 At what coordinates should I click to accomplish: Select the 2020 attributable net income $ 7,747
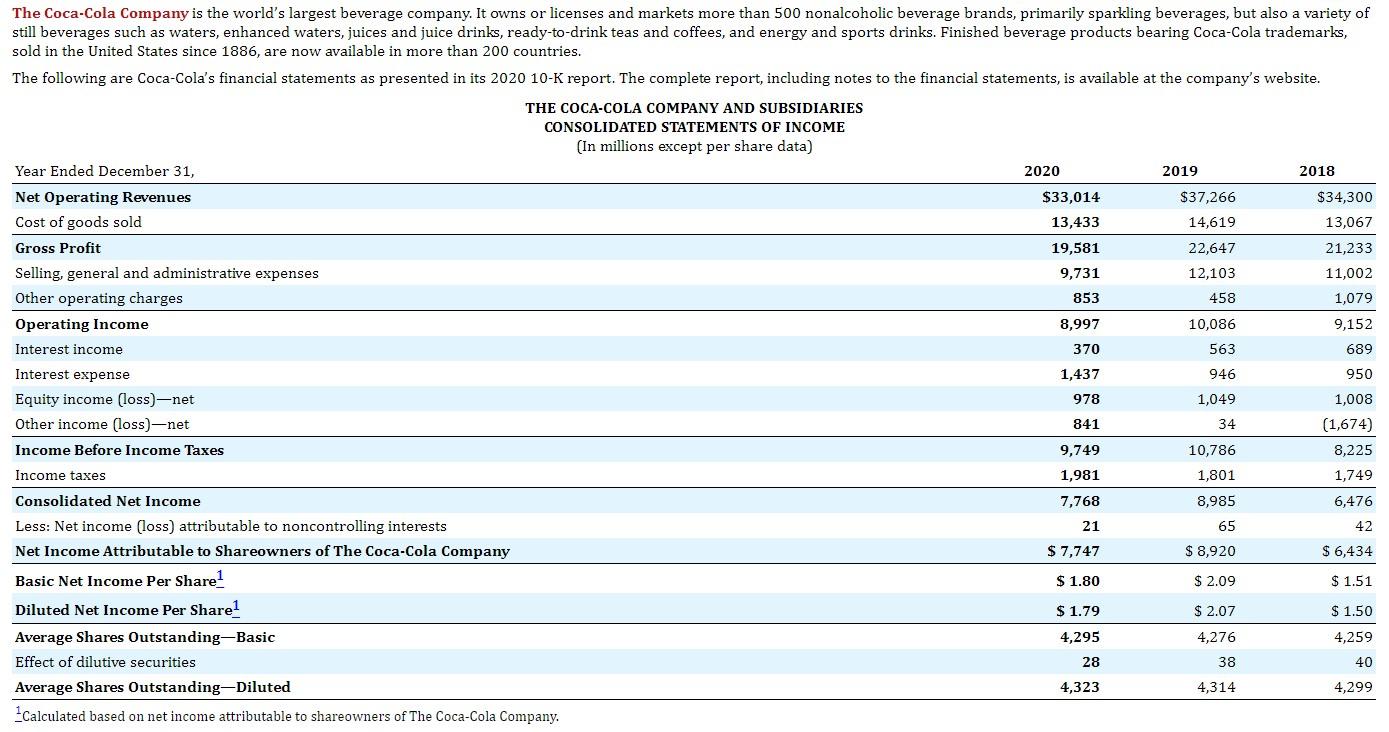click(1074, 551)
